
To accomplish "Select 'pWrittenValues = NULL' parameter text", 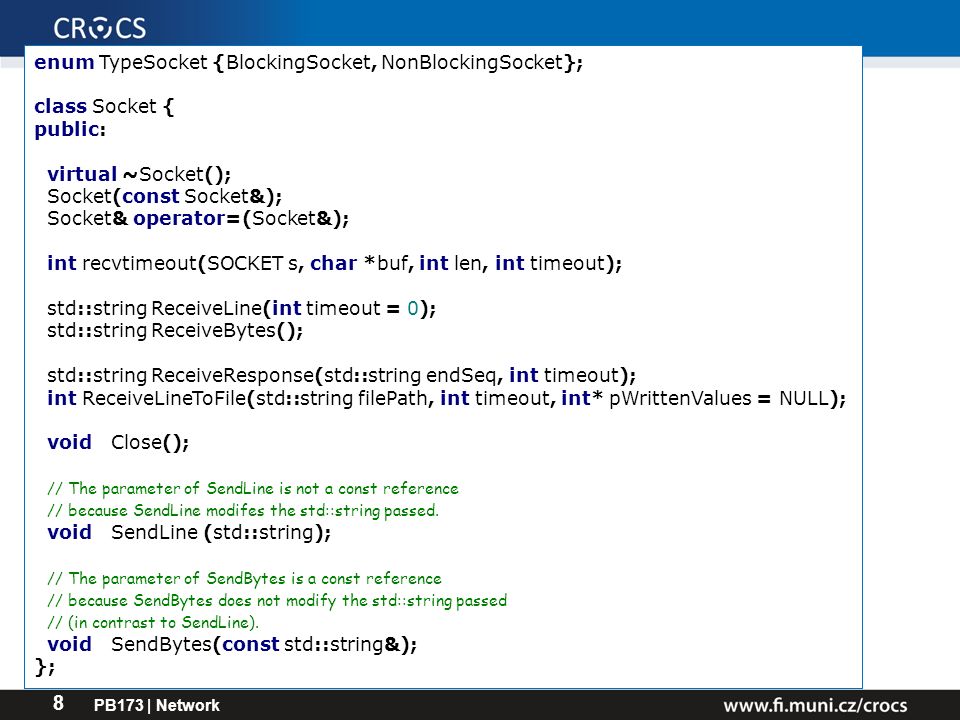I will tap(719, 398).
